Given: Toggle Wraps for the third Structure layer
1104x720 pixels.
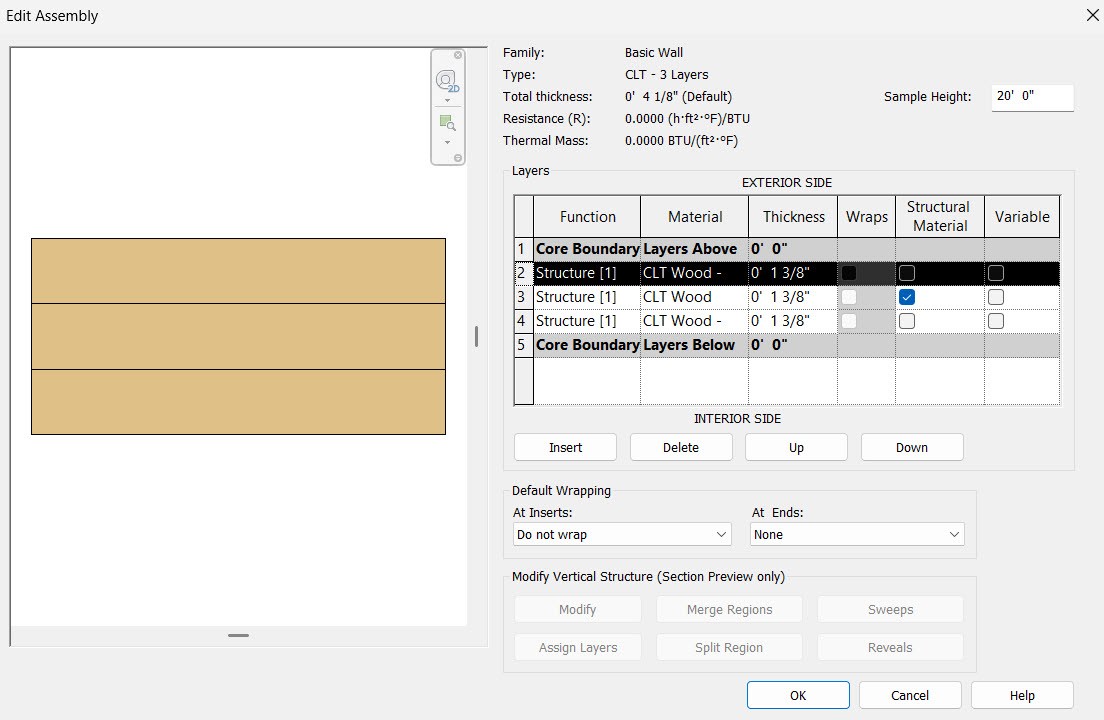Looking at the screenshot, I should 849,320.
